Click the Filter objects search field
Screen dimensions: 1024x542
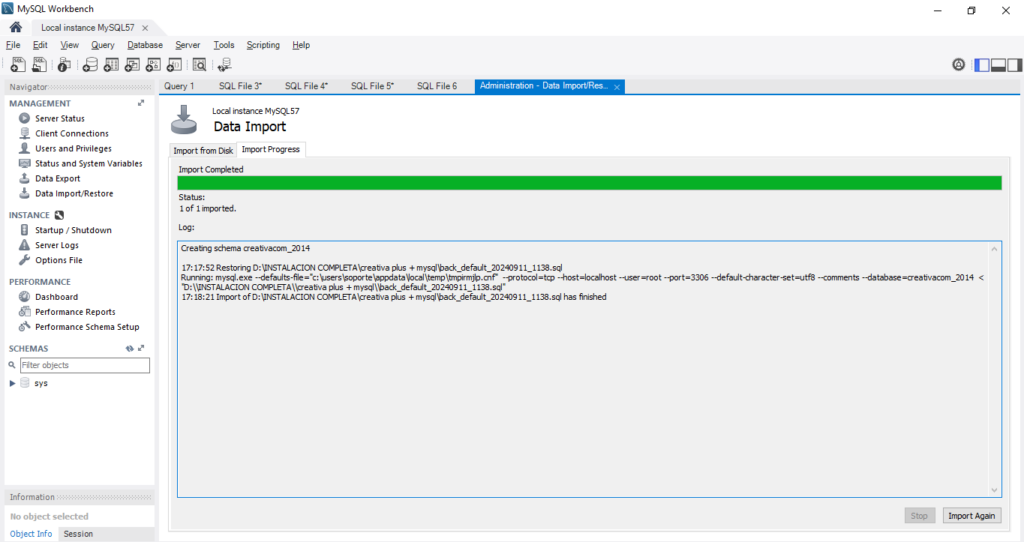[x=85, y=365]
